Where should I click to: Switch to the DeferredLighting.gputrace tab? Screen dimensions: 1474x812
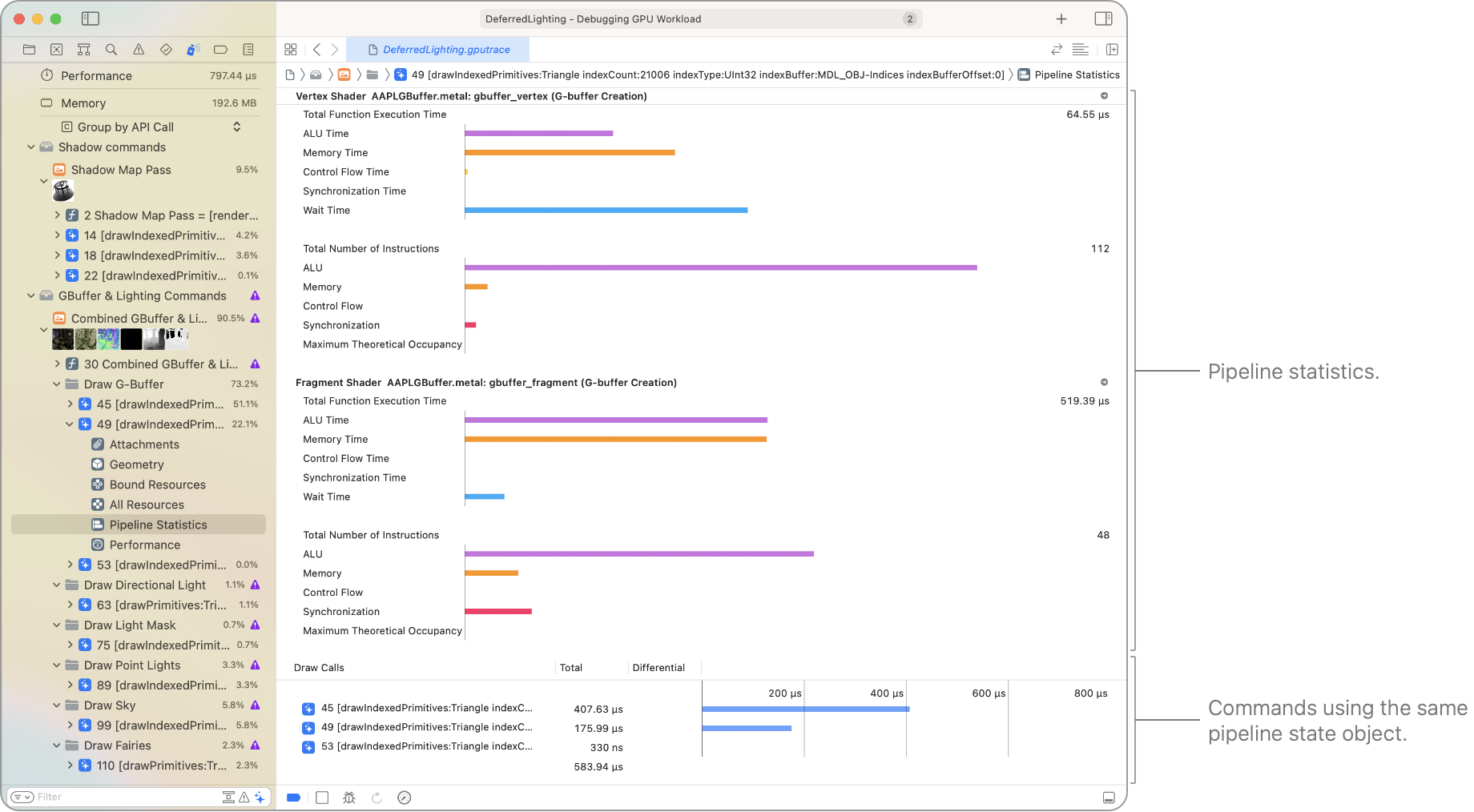[443, 49]
